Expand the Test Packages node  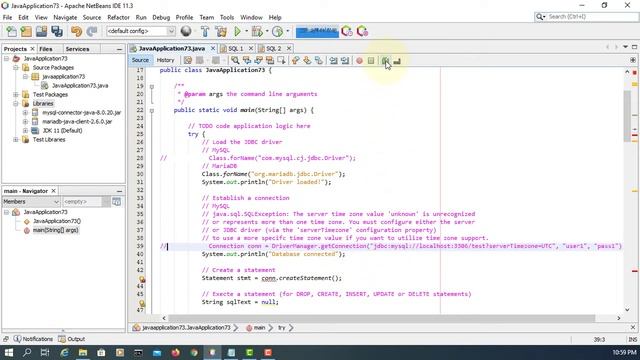point(16,95)
